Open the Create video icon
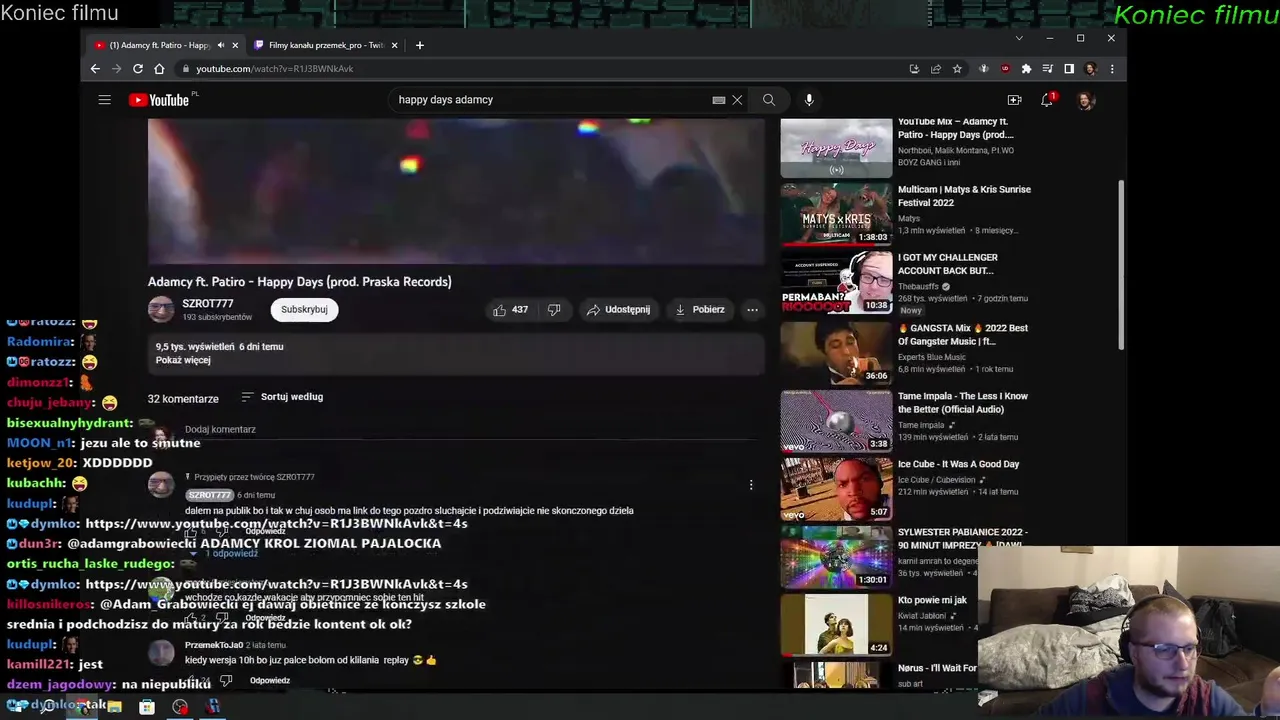This screenshot has height=720, width=1280. coord(1014,100)
